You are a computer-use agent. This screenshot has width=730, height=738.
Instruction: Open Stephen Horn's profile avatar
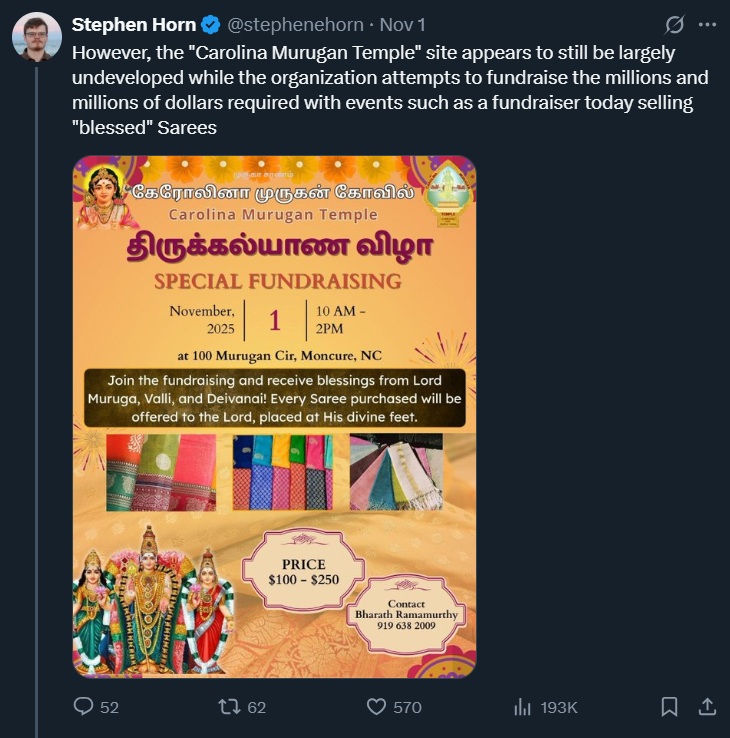pos(37,37)
